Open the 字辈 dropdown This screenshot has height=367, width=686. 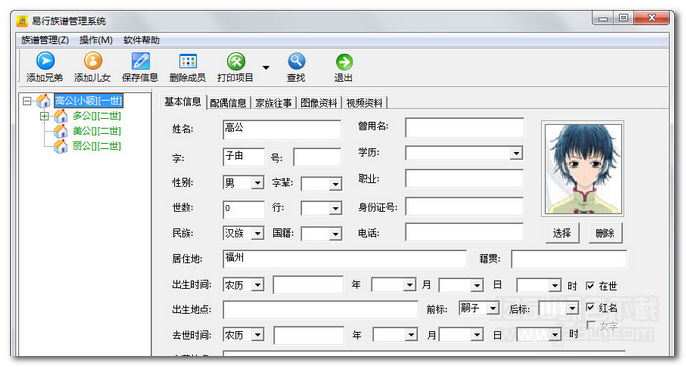click(x=335, y=184)
